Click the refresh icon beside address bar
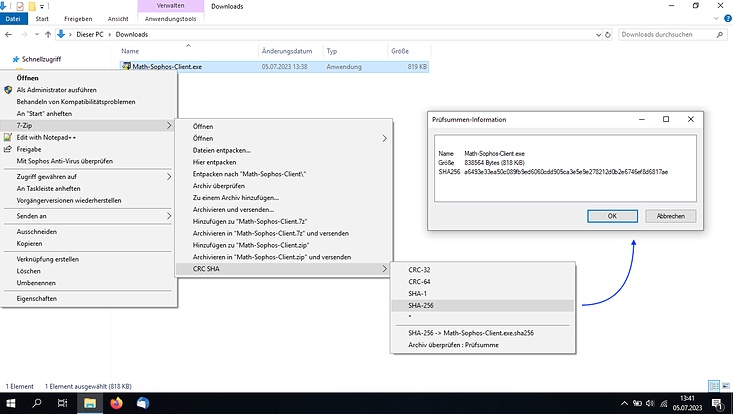The image size is (733, 414). (x=608, y=35)
